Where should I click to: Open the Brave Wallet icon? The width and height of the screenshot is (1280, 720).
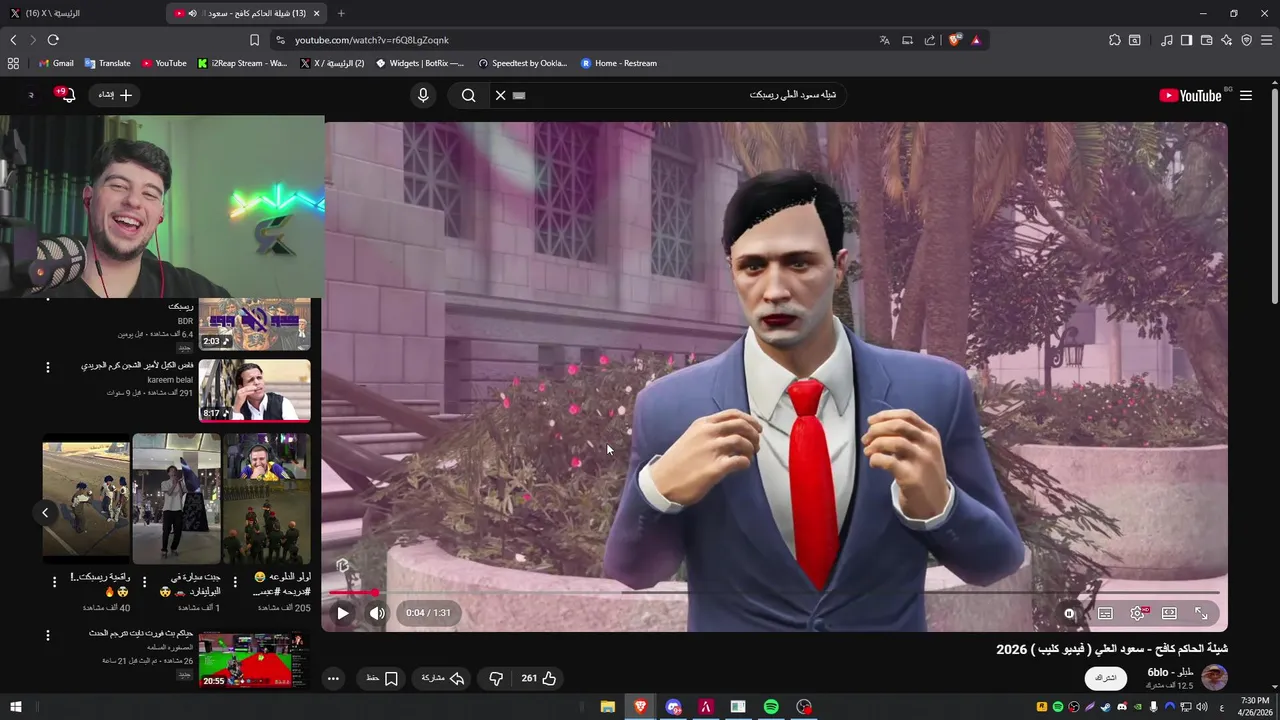[x=1206, y=40]
